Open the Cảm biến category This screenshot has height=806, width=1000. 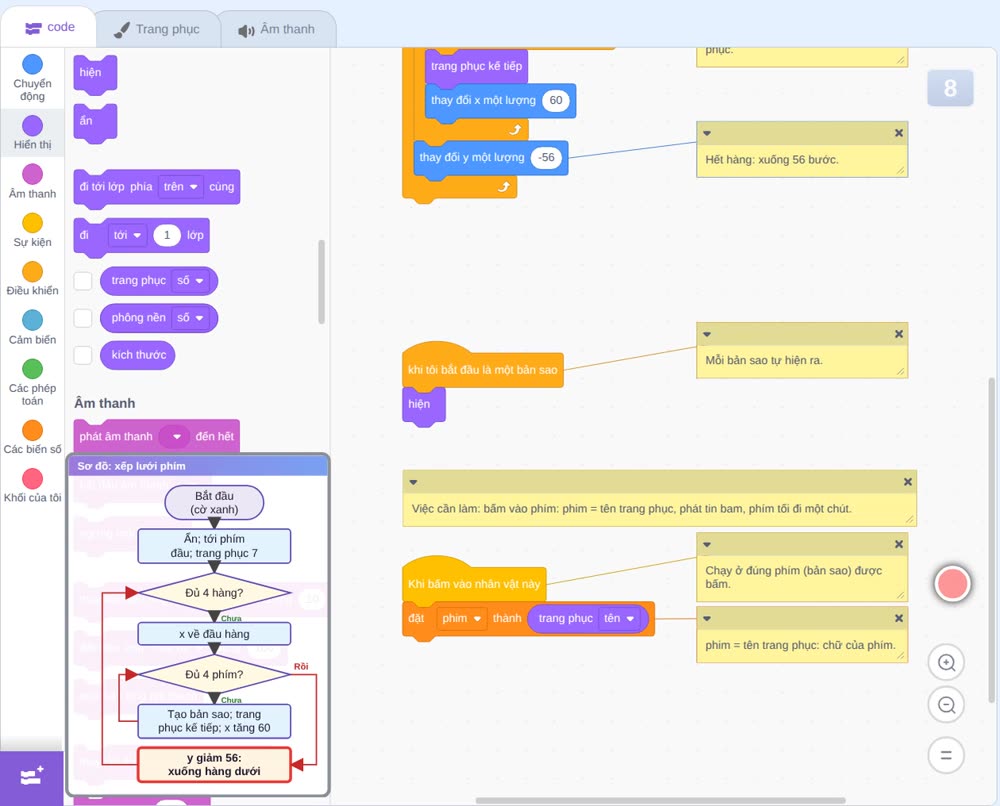tap(33, 327)
